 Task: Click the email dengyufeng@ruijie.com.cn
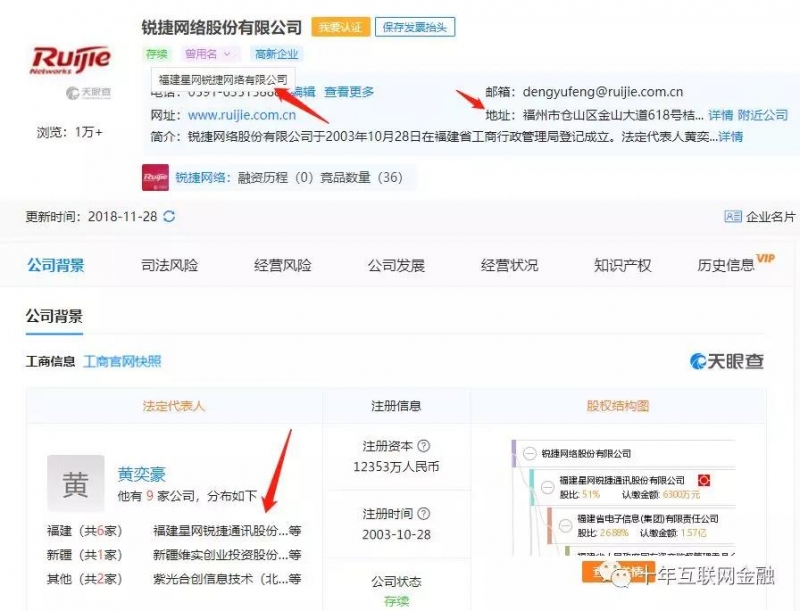coord(603,92)
